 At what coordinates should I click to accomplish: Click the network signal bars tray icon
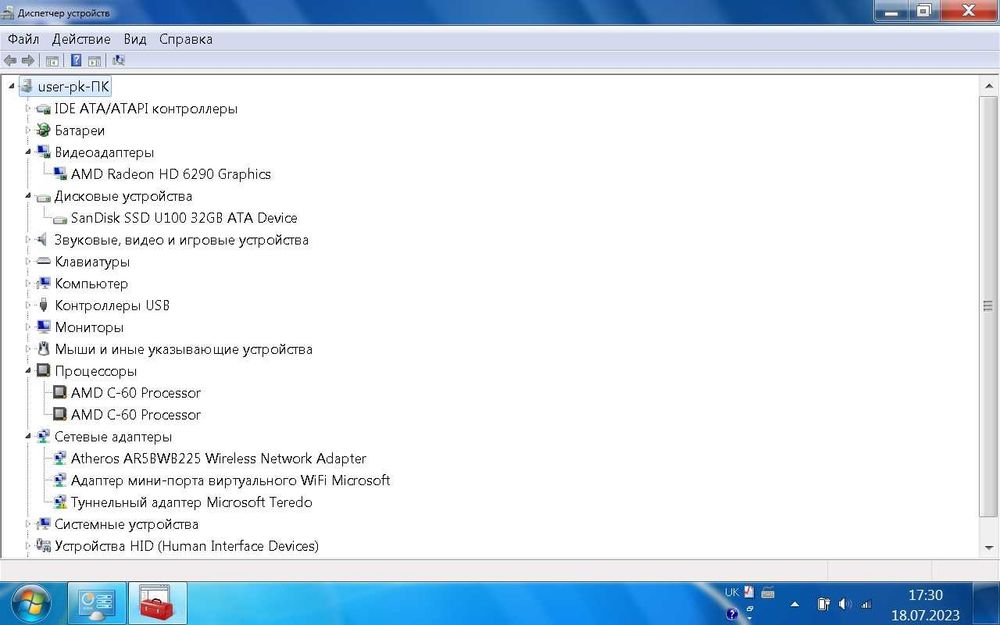pos(866,604)
